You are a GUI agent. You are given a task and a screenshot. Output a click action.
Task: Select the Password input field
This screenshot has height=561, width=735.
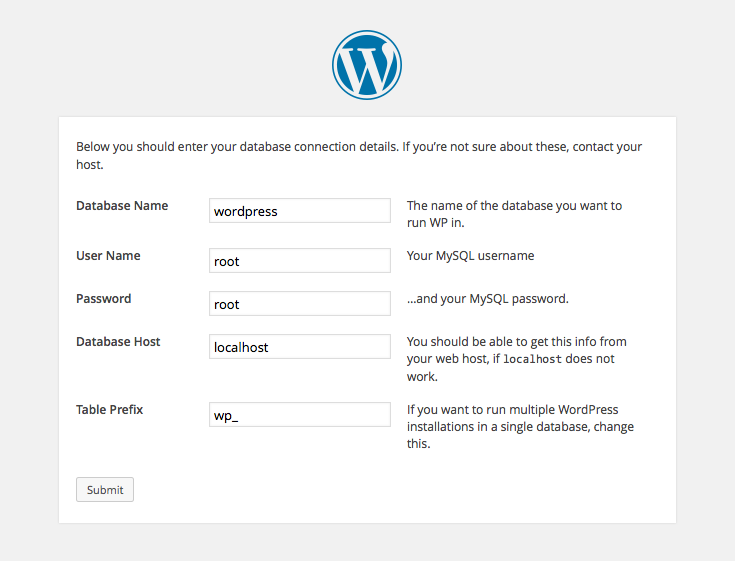pyautogui.click(x=300, y=304)
